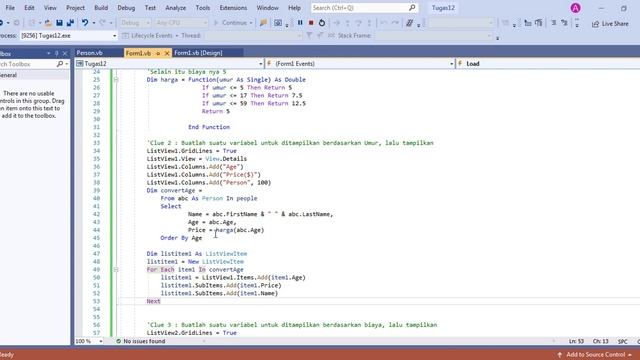Click the Open File toolbar icon
The height and width of the screenshot is (360, 640).
pos(48,23)
